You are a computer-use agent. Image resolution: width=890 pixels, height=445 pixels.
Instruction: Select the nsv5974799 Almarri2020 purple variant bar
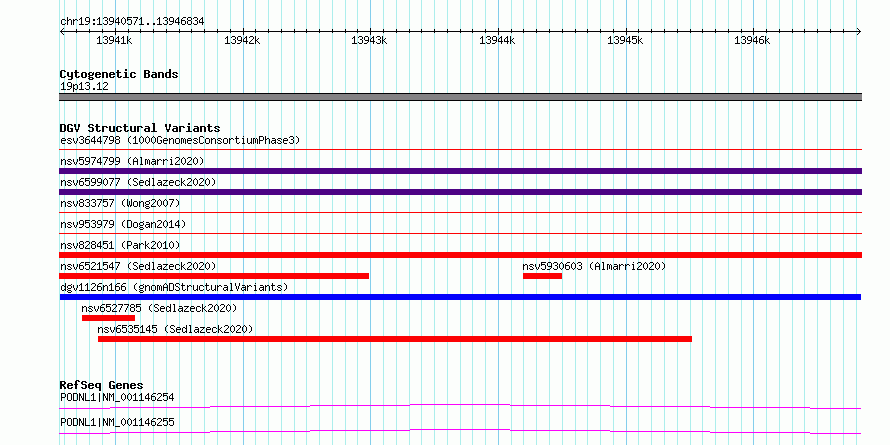point(461,171)
